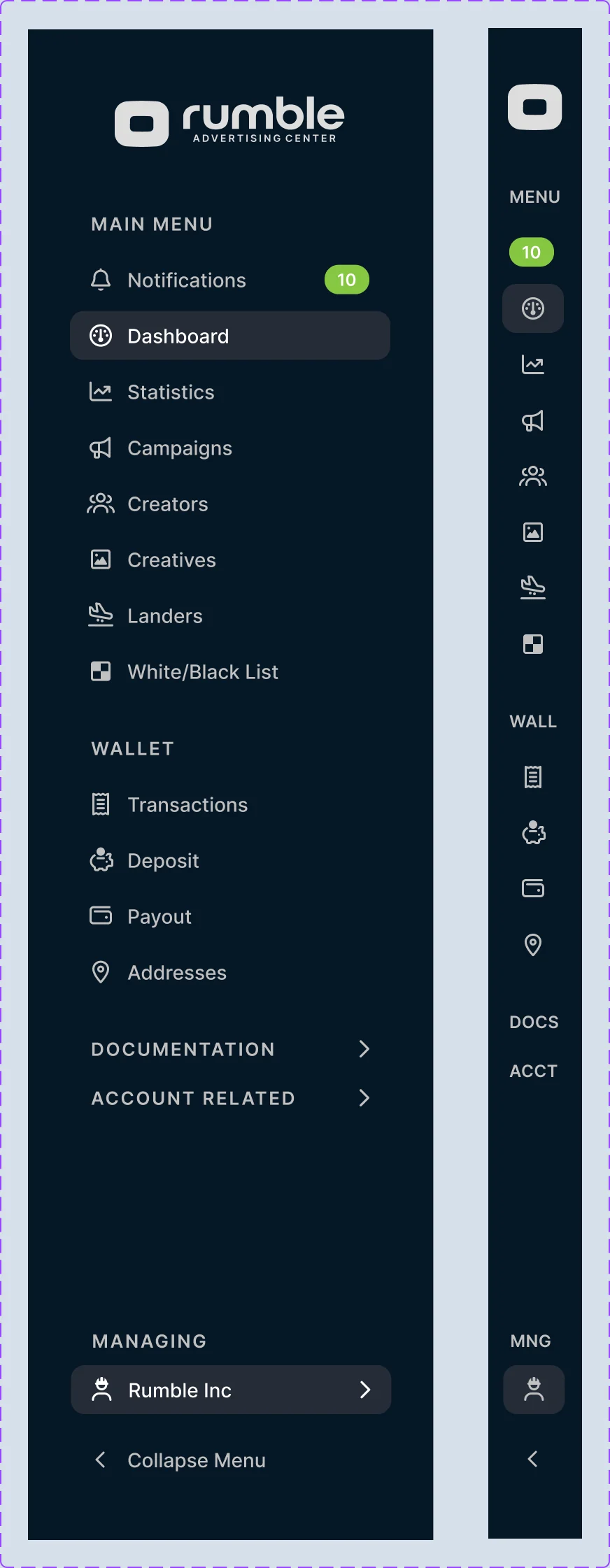
Task: Open Deposit piggy bank icon in the collapsed sidebar
Action: pyautogui.click(x=534, y=832)
